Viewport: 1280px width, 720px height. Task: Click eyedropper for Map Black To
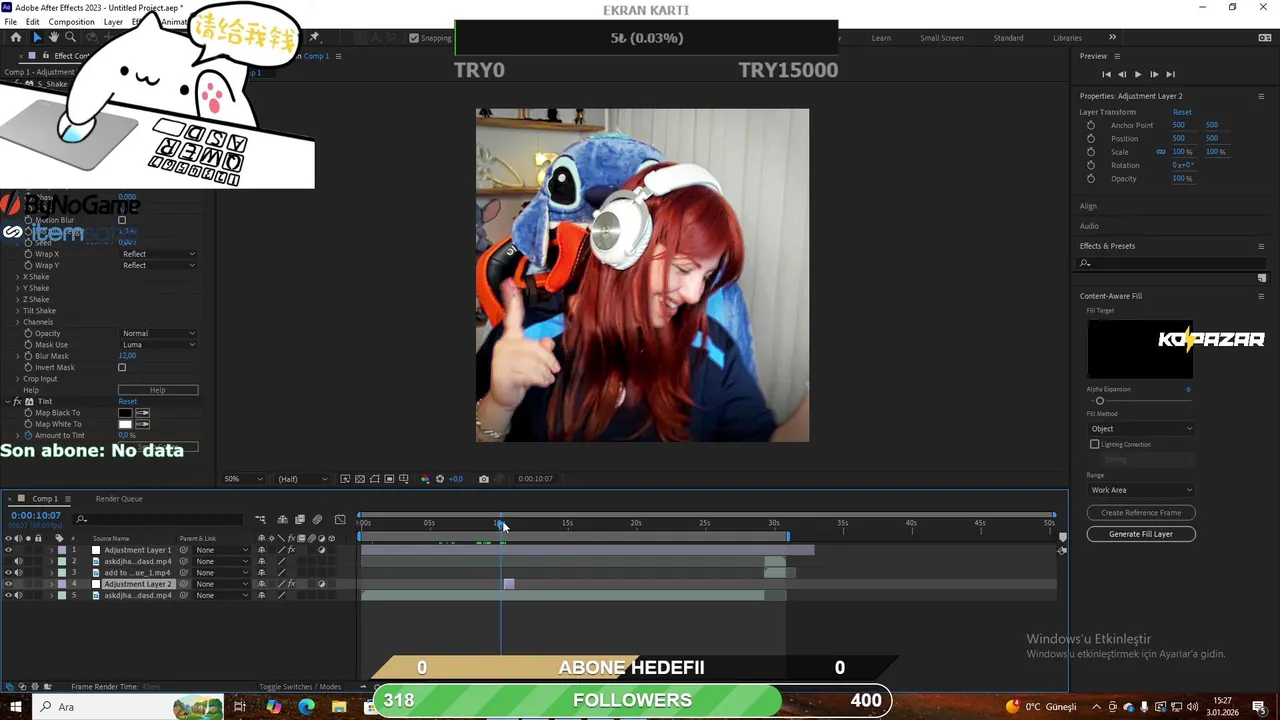coord(143,413)
